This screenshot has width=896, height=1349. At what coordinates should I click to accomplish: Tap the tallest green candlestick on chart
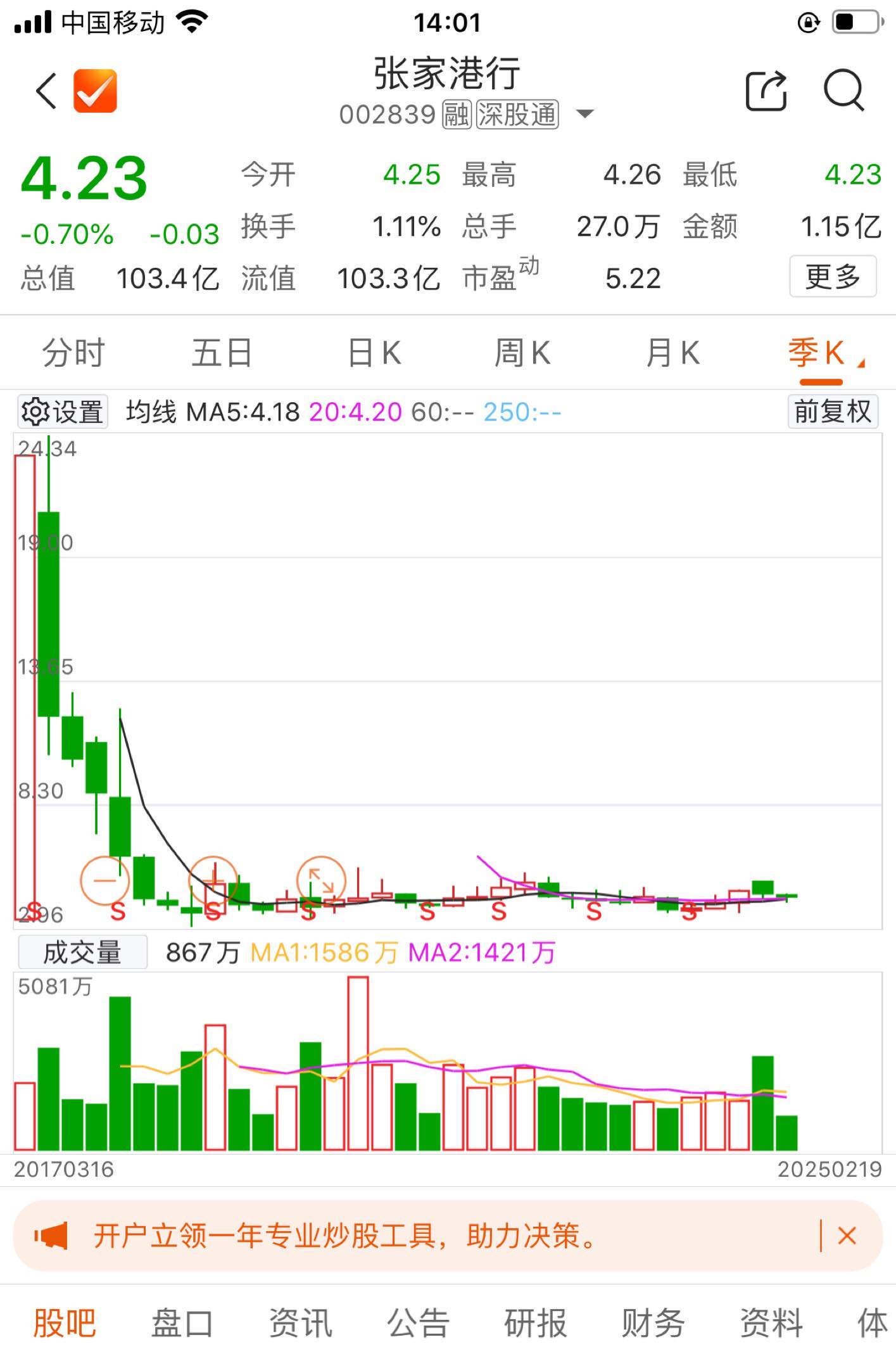49,613
